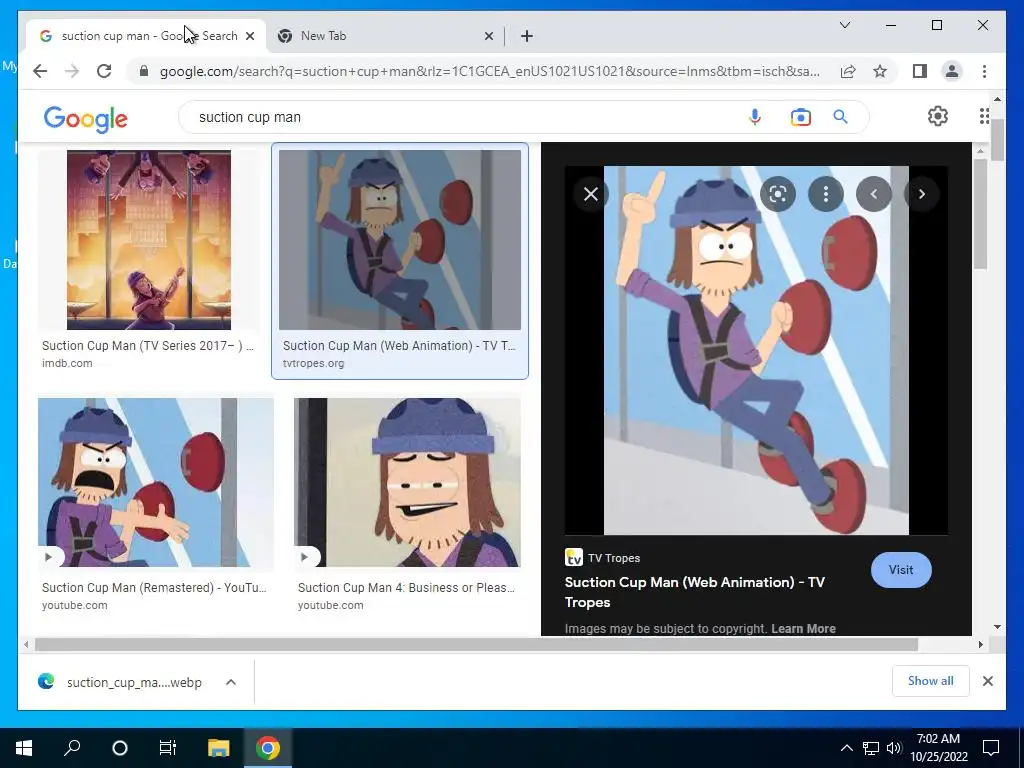The width and height of the screenshot is (1024, 768).
Task: Click the Suction Cup Man 4 caption
Action: [406, 588]
